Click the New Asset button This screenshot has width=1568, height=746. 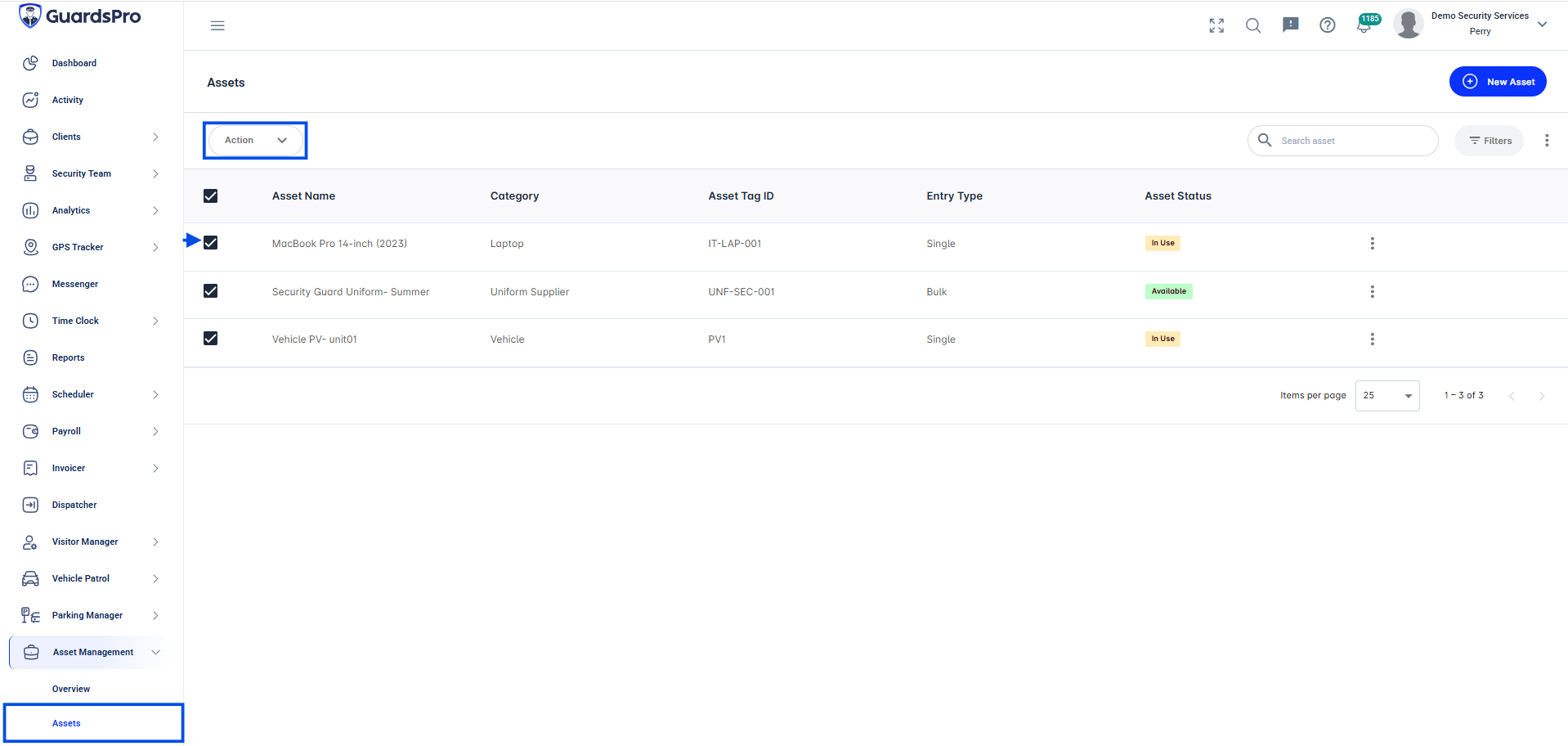click(x=1498, y=82)
